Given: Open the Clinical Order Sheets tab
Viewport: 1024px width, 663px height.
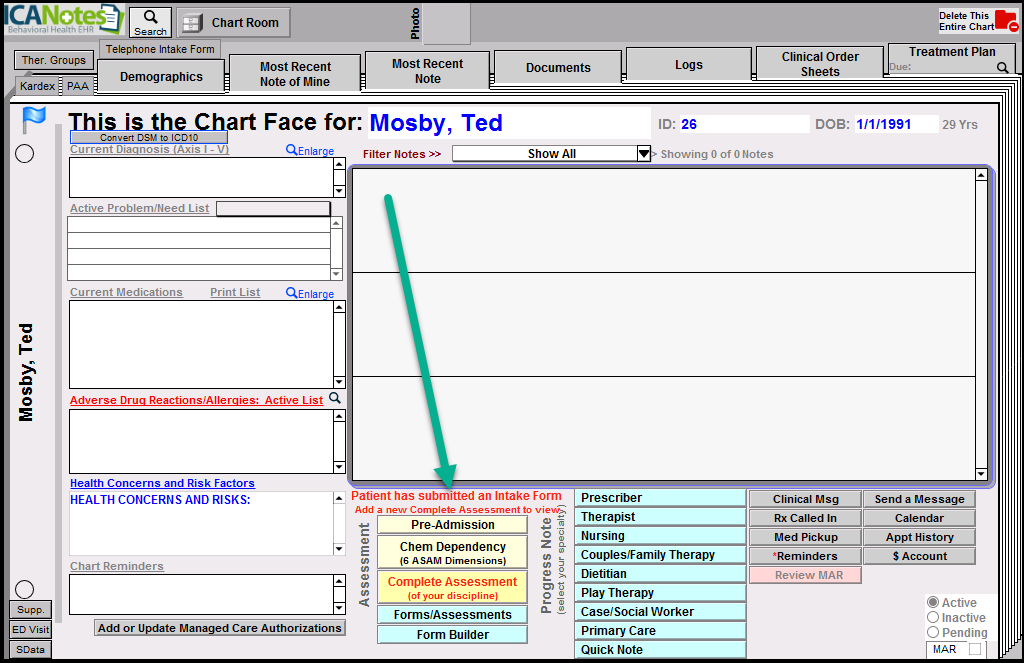Looking at the screenshot, I should [x=819, y=64].
